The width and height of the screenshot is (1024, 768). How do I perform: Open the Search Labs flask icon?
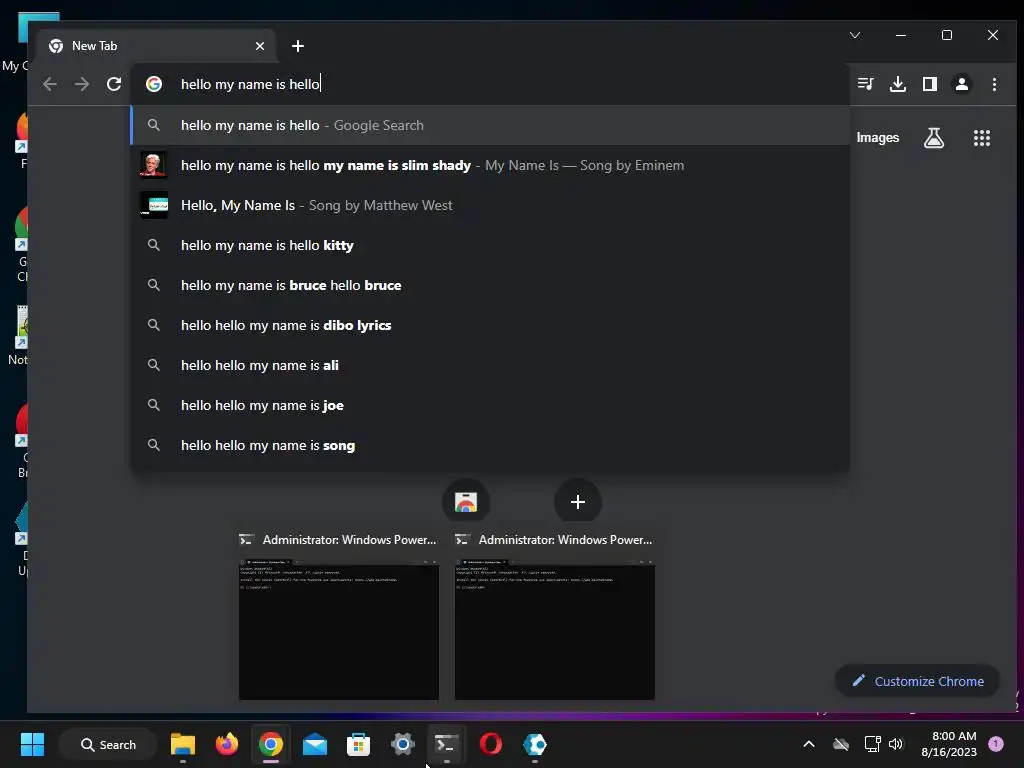tap(934, 138)
